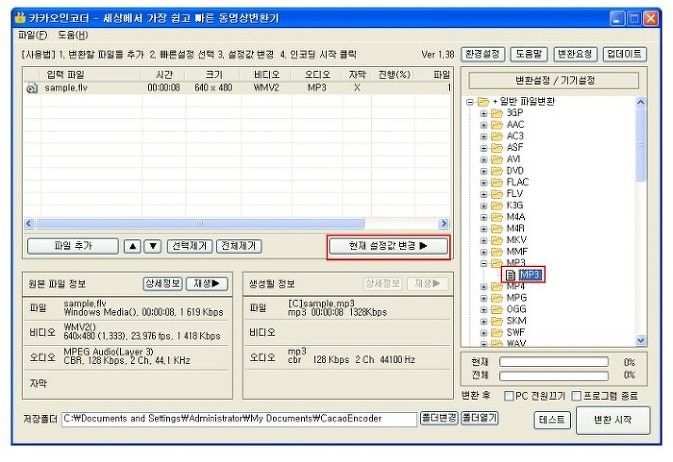Click the 선택제거 button

[189, 246]
